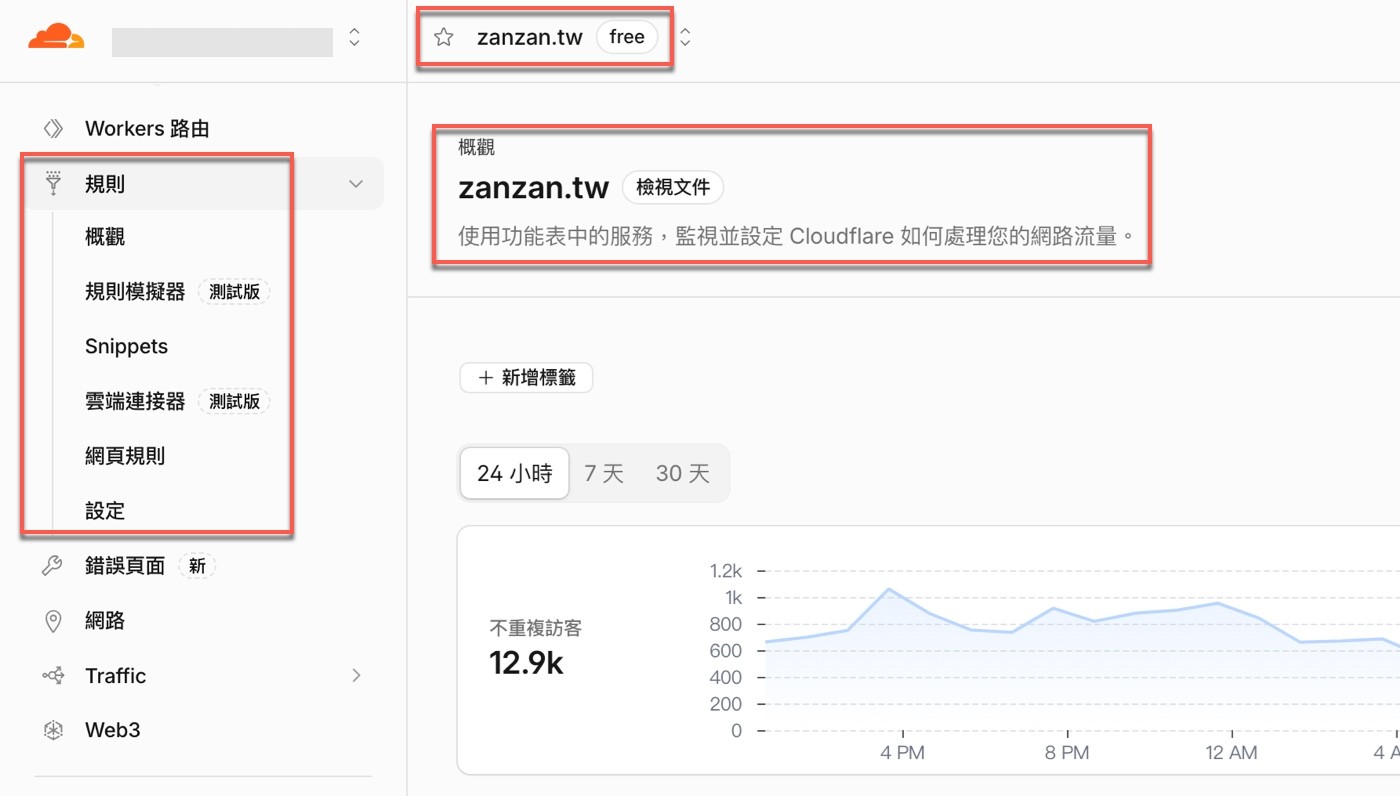
Task: Select the 7 天 time range tab
Action: tap(604, 473)
